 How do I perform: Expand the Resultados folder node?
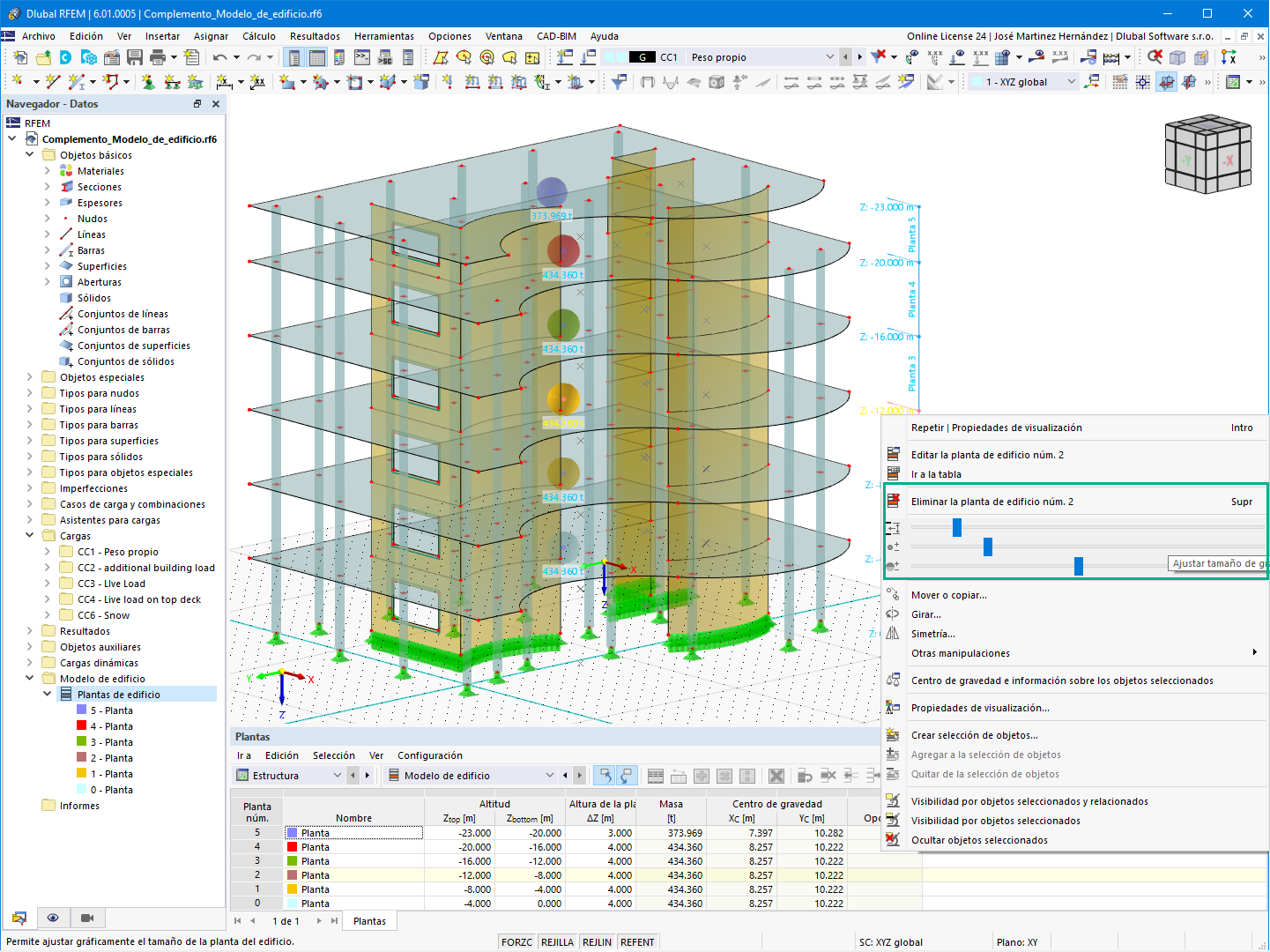coord(30,631)
